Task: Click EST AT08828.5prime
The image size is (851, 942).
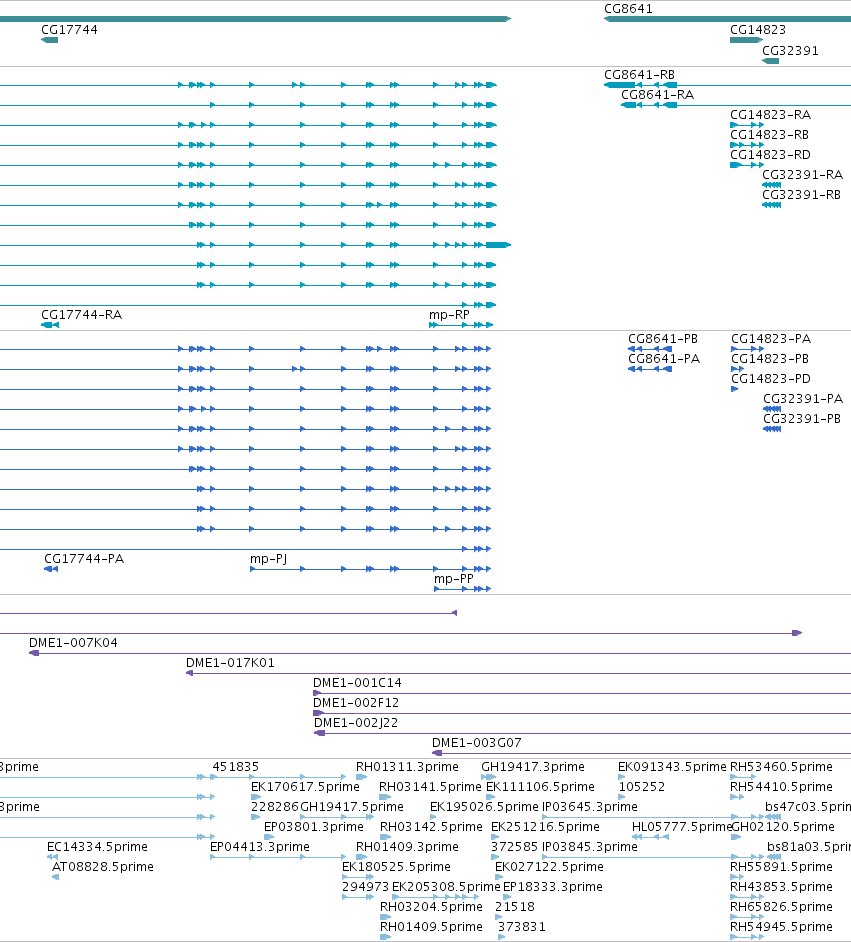Action: click(103, 866)
